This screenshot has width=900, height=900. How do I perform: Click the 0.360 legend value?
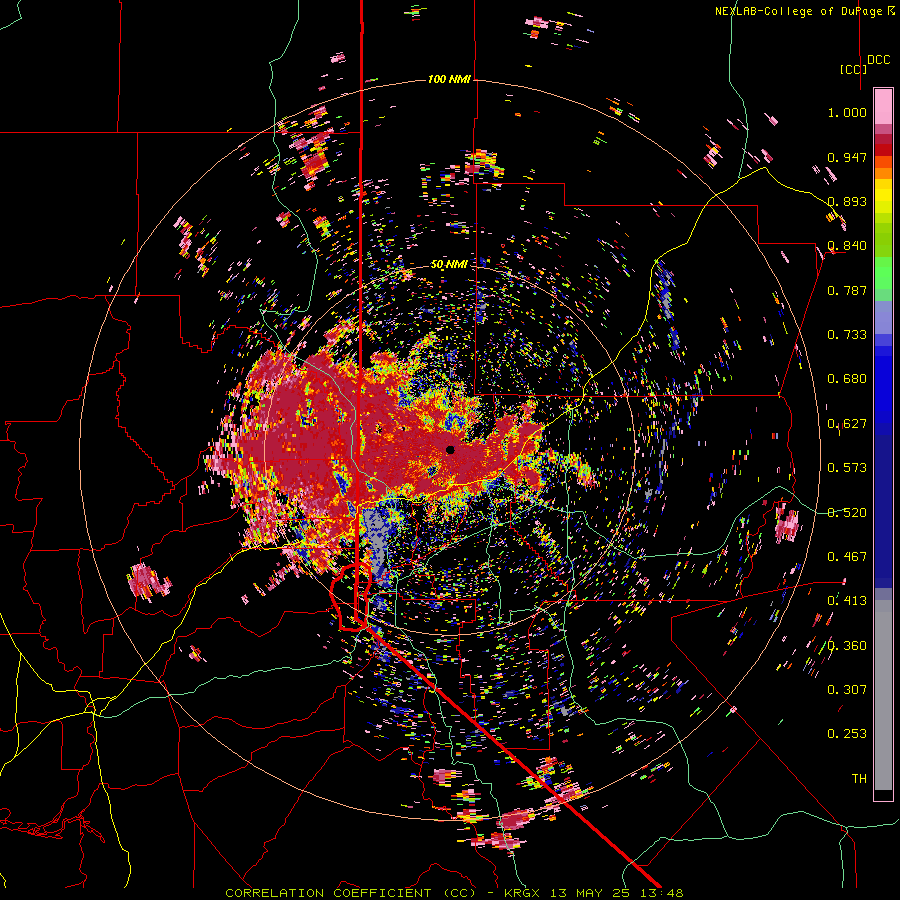coord(847,646)
